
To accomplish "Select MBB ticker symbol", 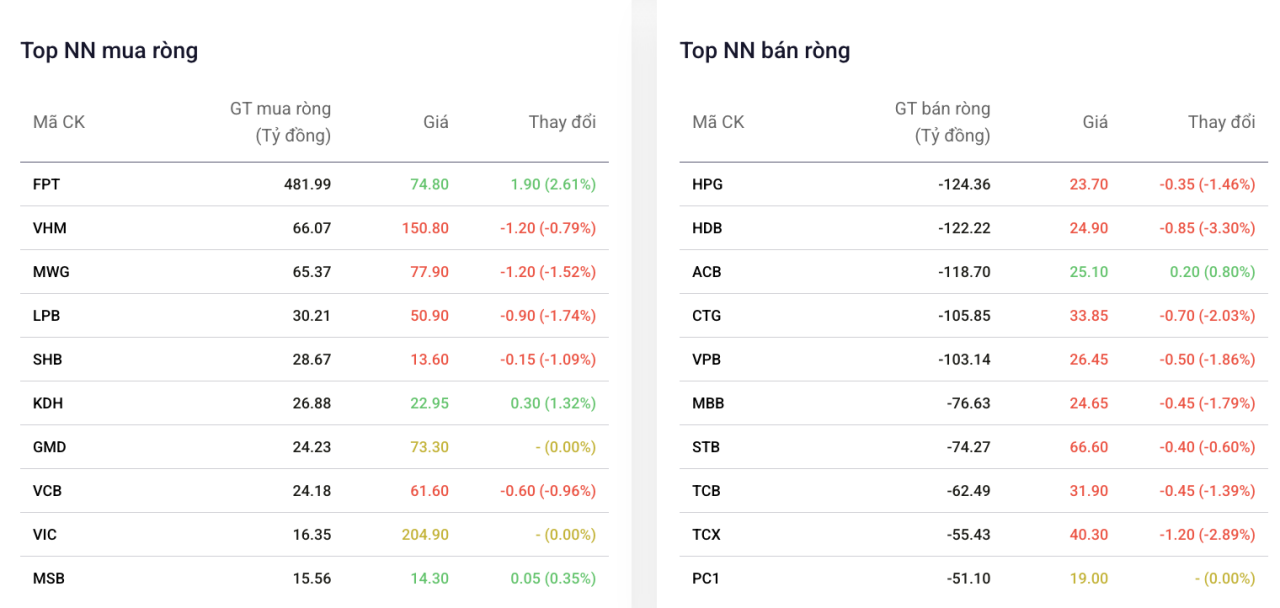I will tap(708, 403).
